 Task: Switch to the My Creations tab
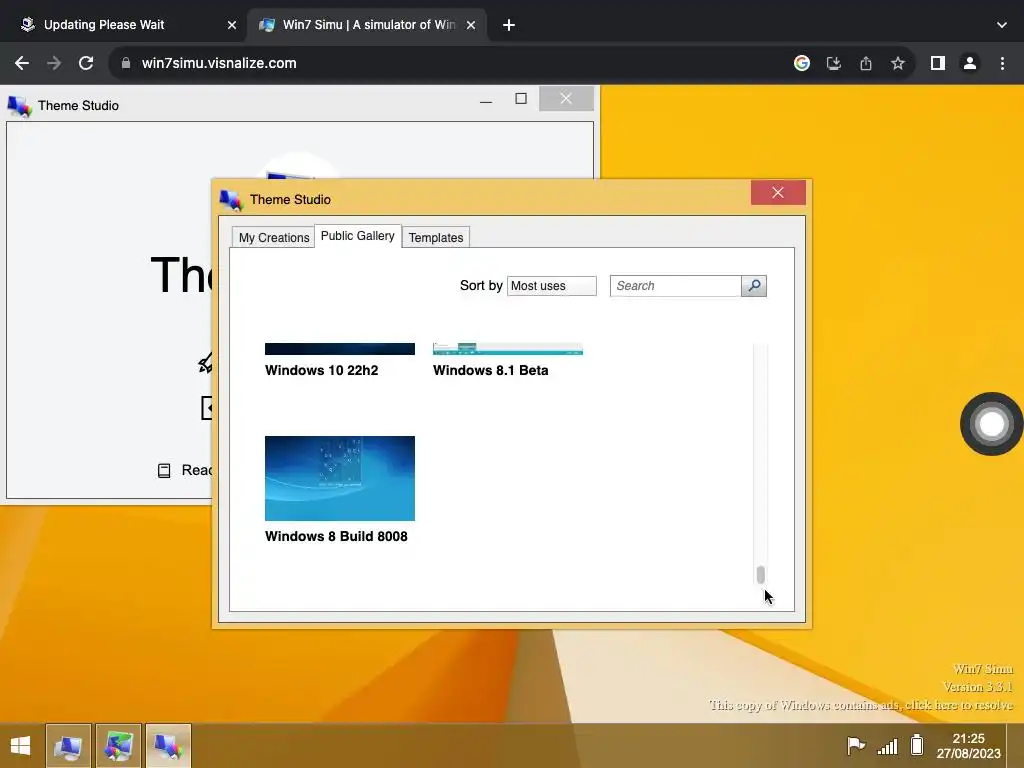click(x=274, y=237)
